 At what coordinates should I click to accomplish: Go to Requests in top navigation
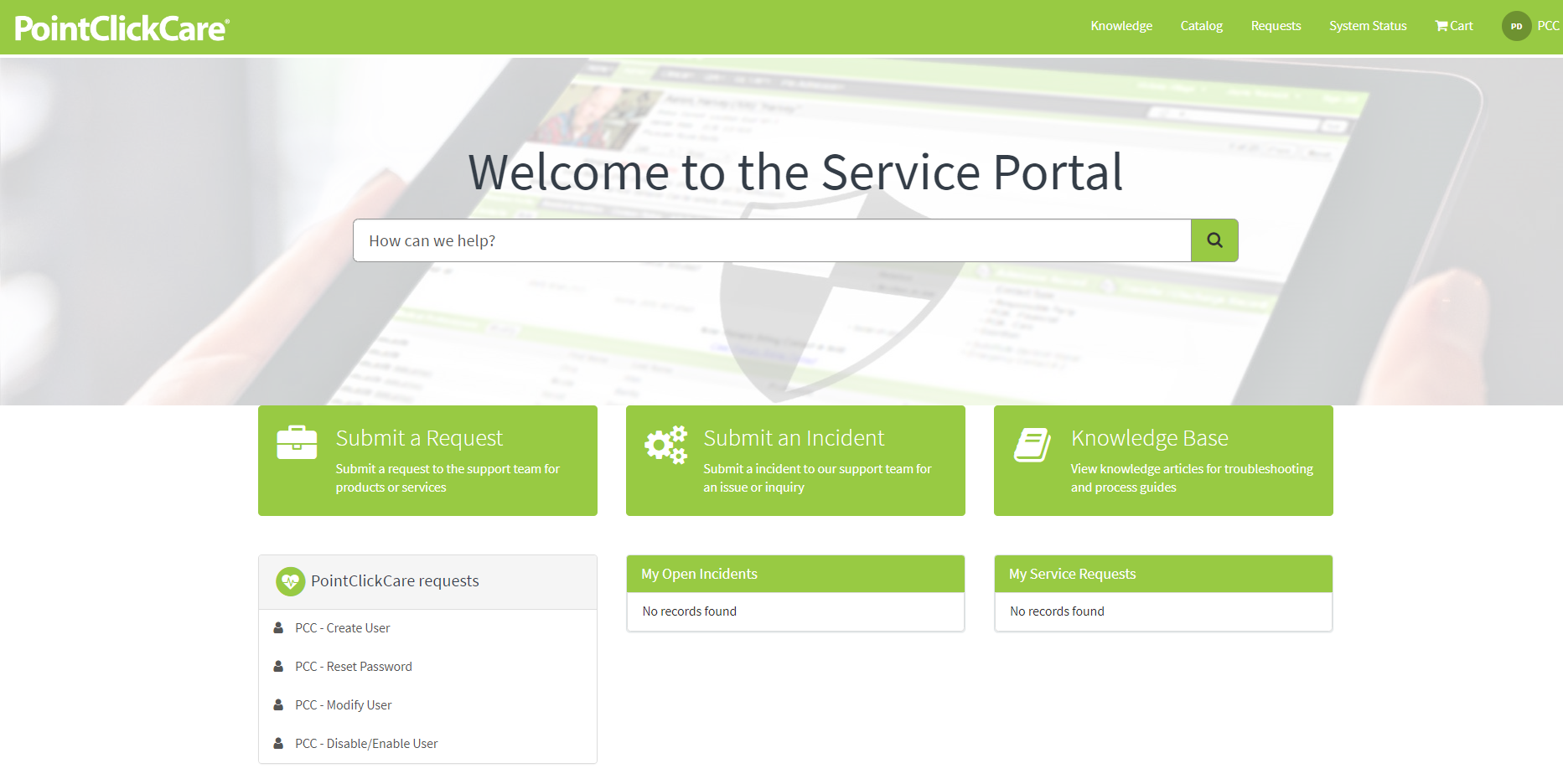pyautogui.click(x=1276, y=26)
